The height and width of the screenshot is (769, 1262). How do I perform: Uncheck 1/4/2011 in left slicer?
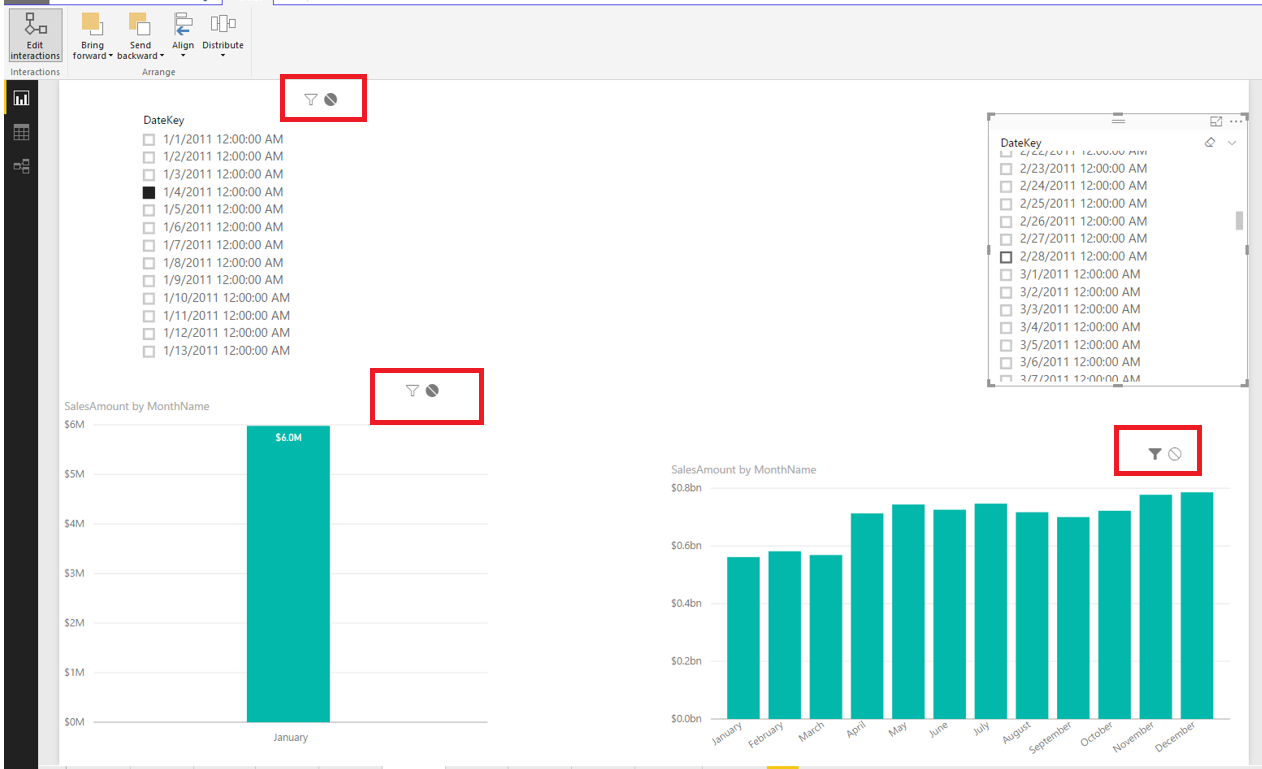[149, 192]
